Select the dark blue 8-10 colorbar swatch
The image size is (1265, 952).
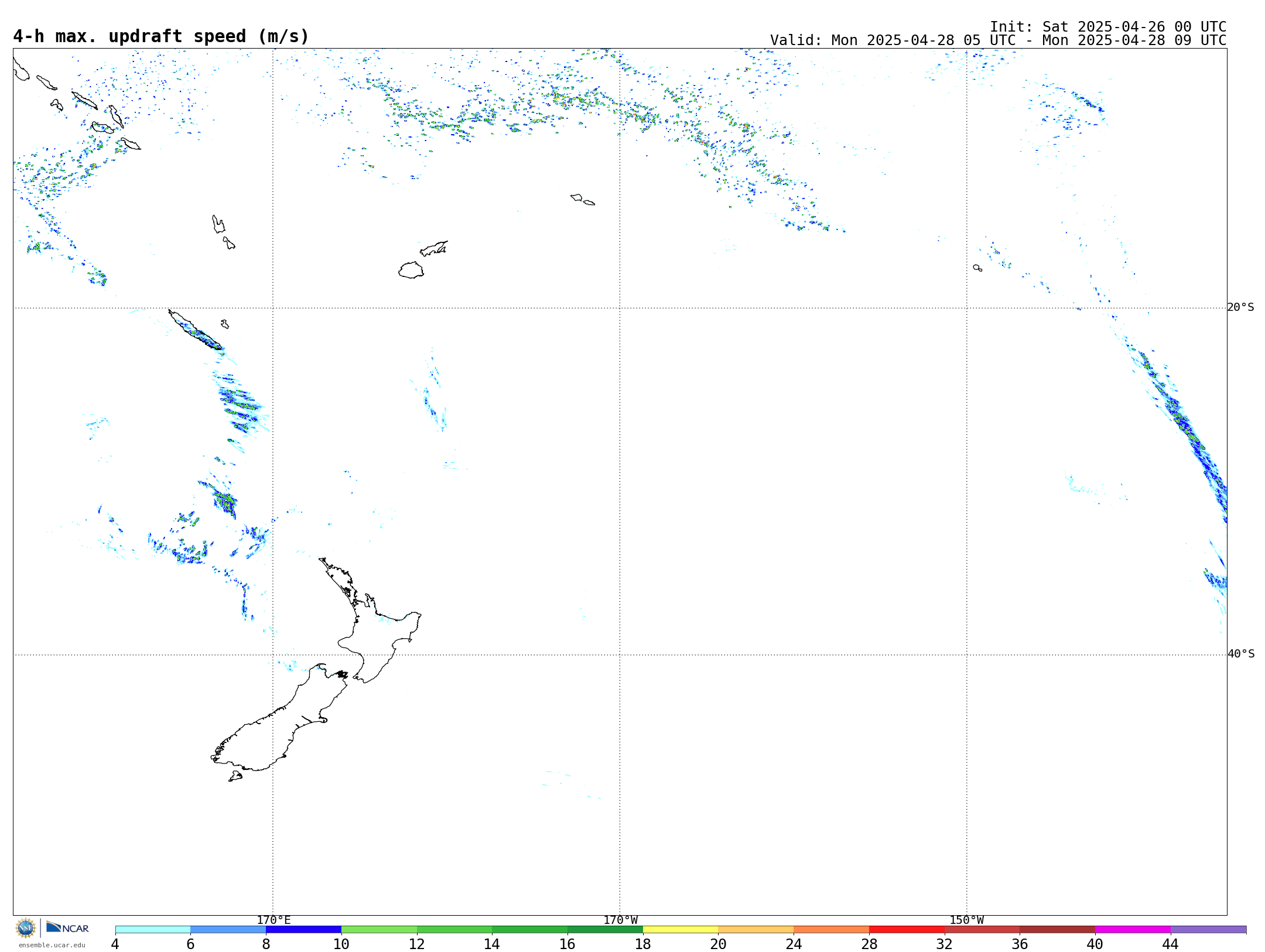click(303, 929)
